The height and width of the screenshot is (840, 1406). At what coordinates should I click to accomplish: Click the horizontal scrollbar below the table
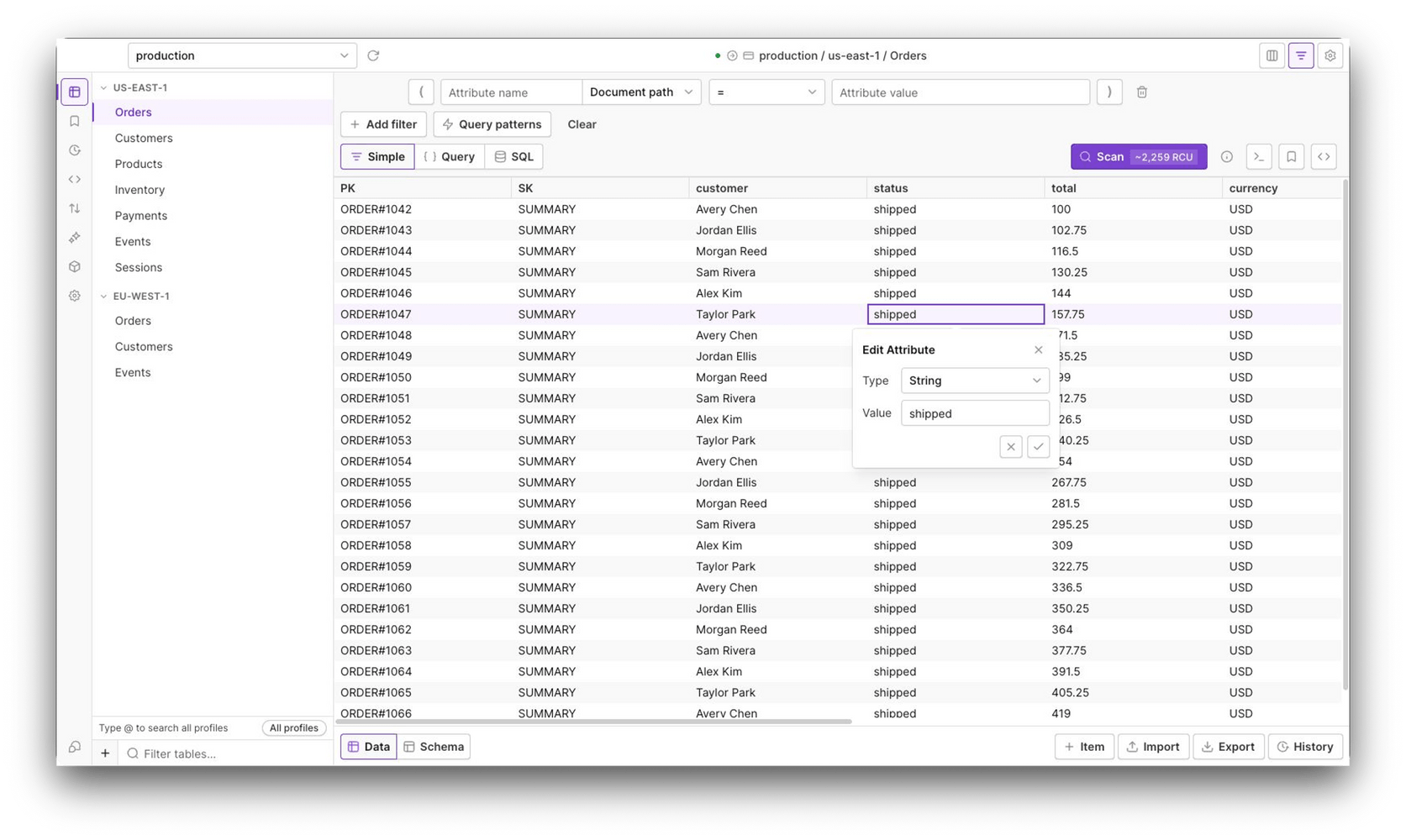point(594,721)
